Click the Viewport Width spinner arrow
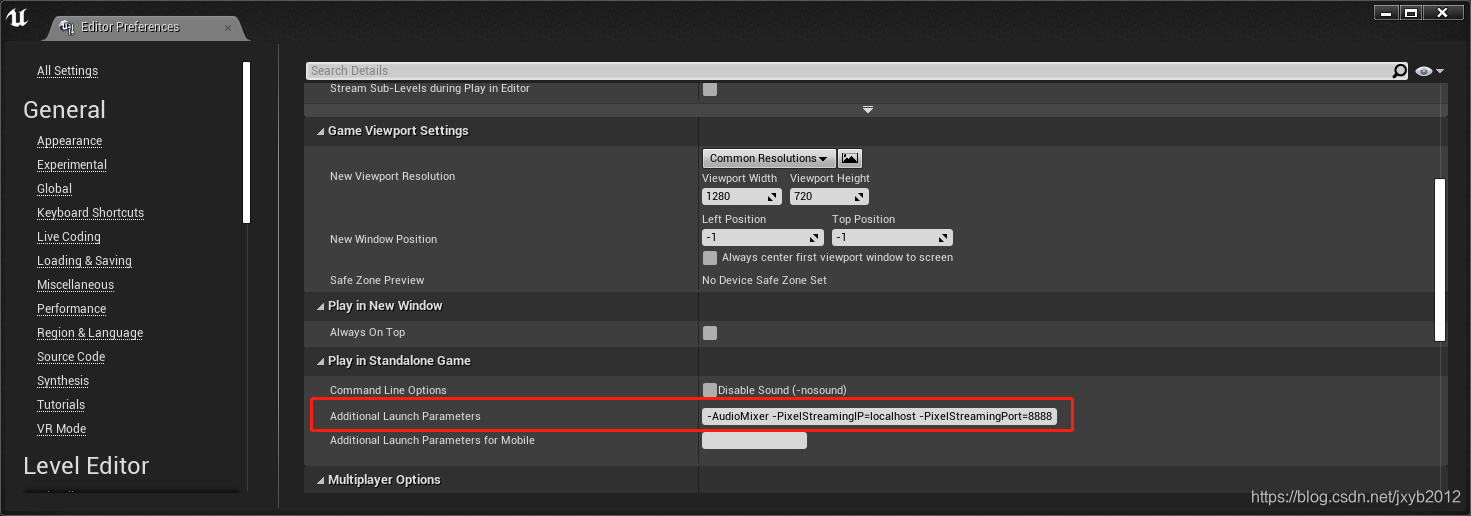The image size is (1471, 516). 773,197
